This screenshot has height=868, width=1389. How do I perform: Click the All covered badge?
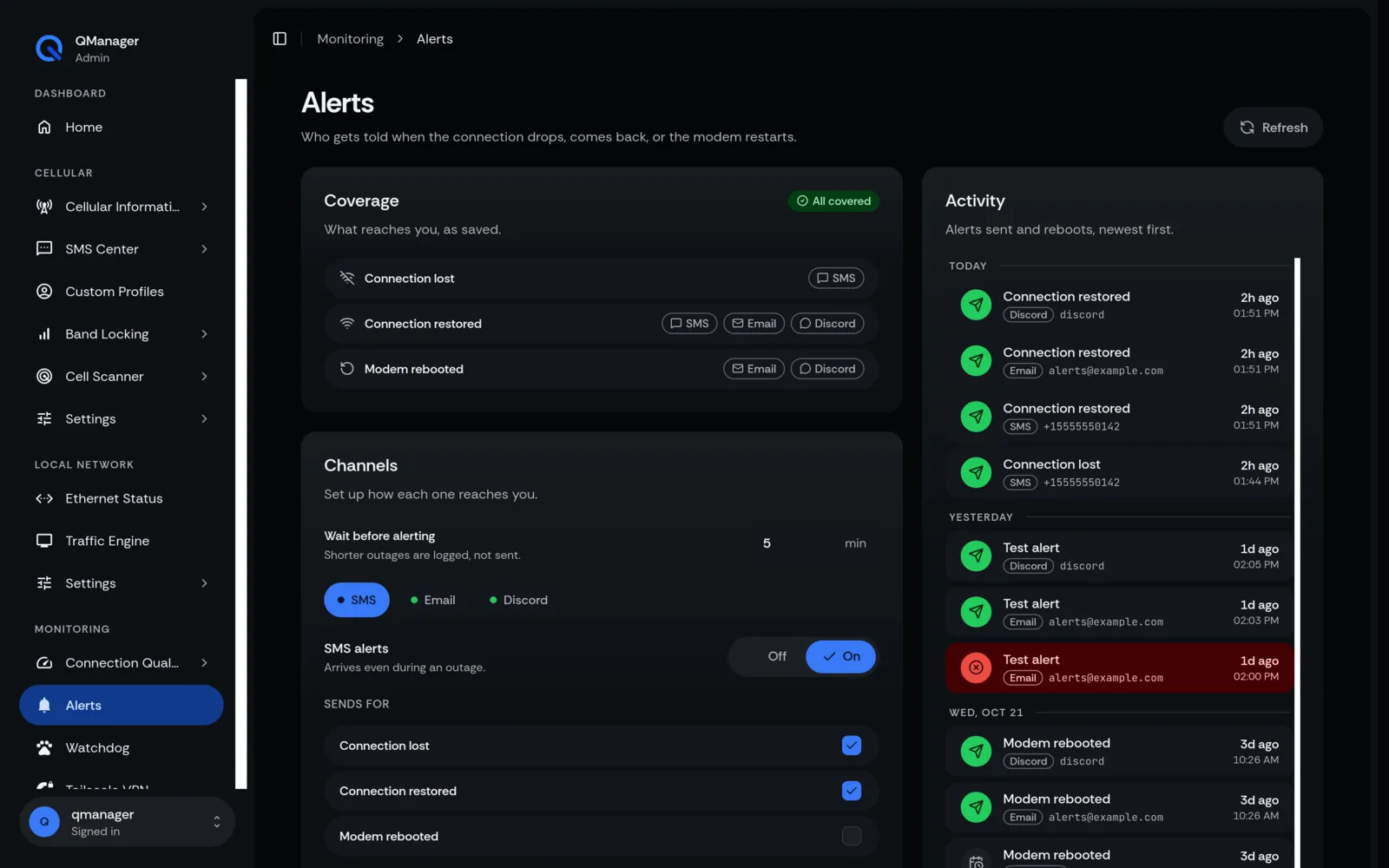click(833, 201)
